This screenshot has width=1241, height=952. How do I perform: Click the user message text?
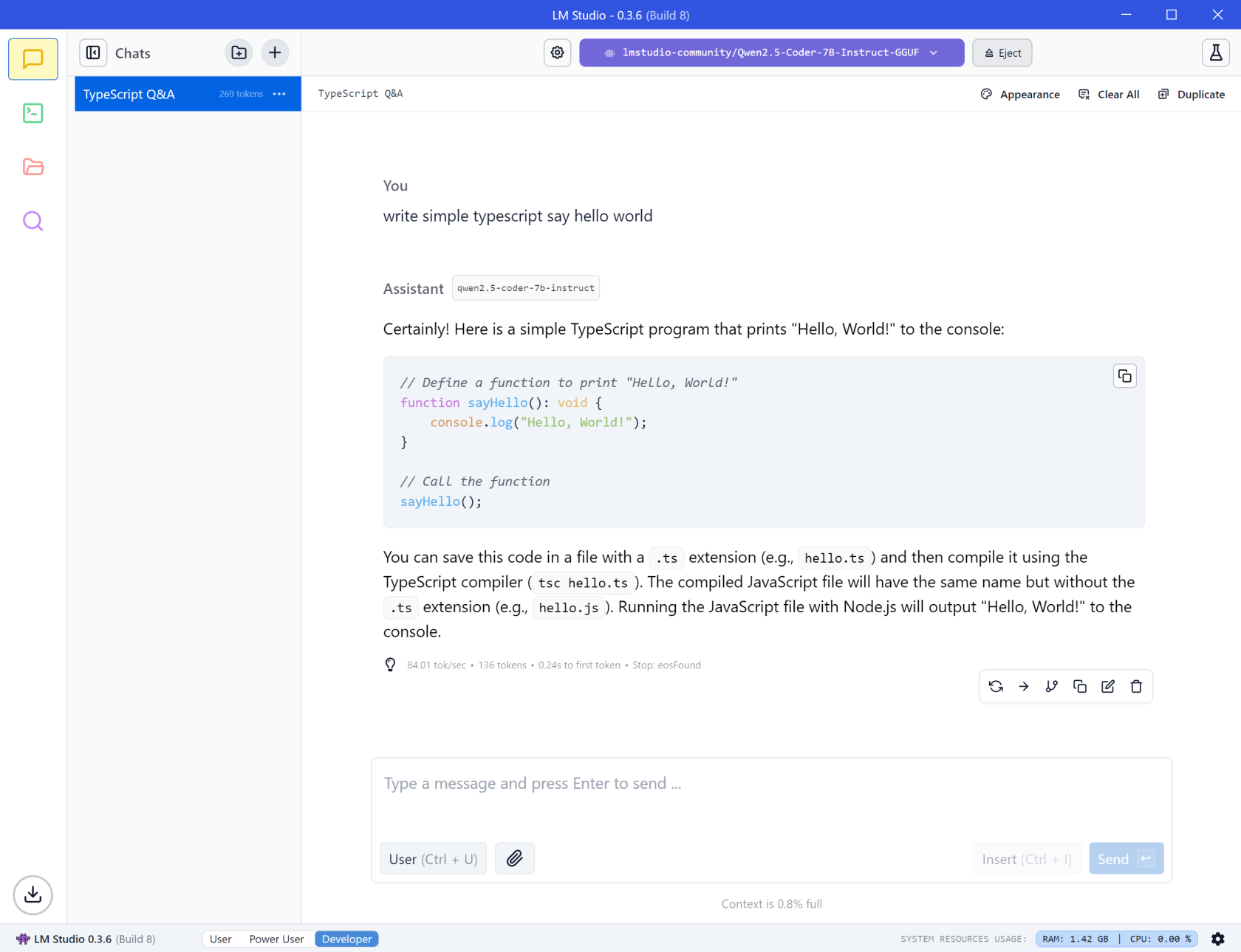click(518, 216)
